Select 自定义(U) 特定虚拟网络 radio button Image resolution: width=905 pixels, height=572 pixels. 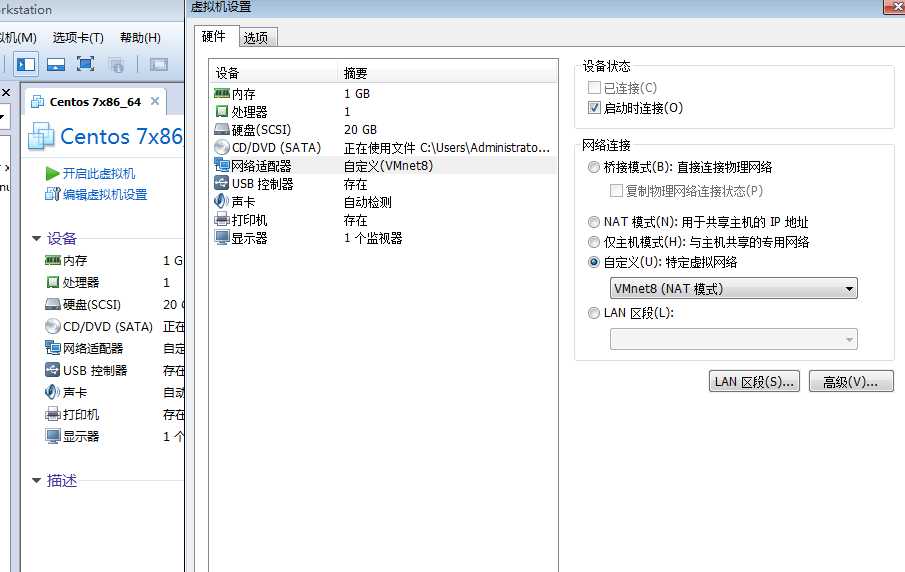[593, 262]
